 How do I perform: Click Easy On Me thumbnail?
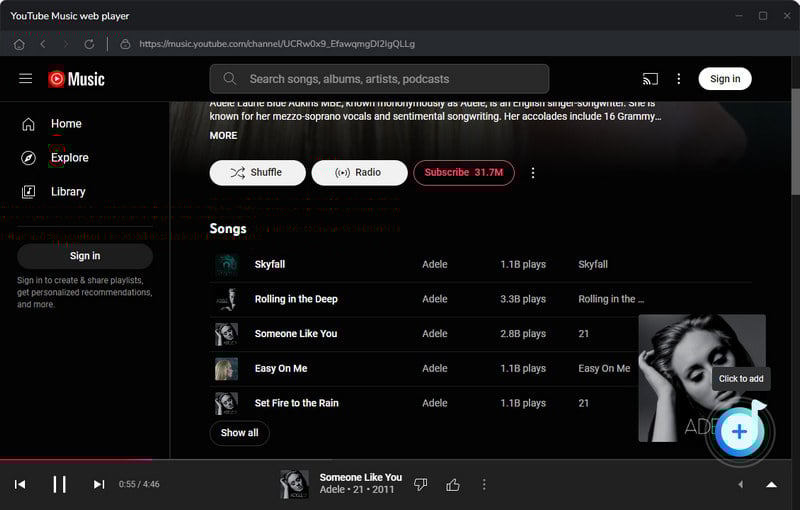tap(226, 369)
